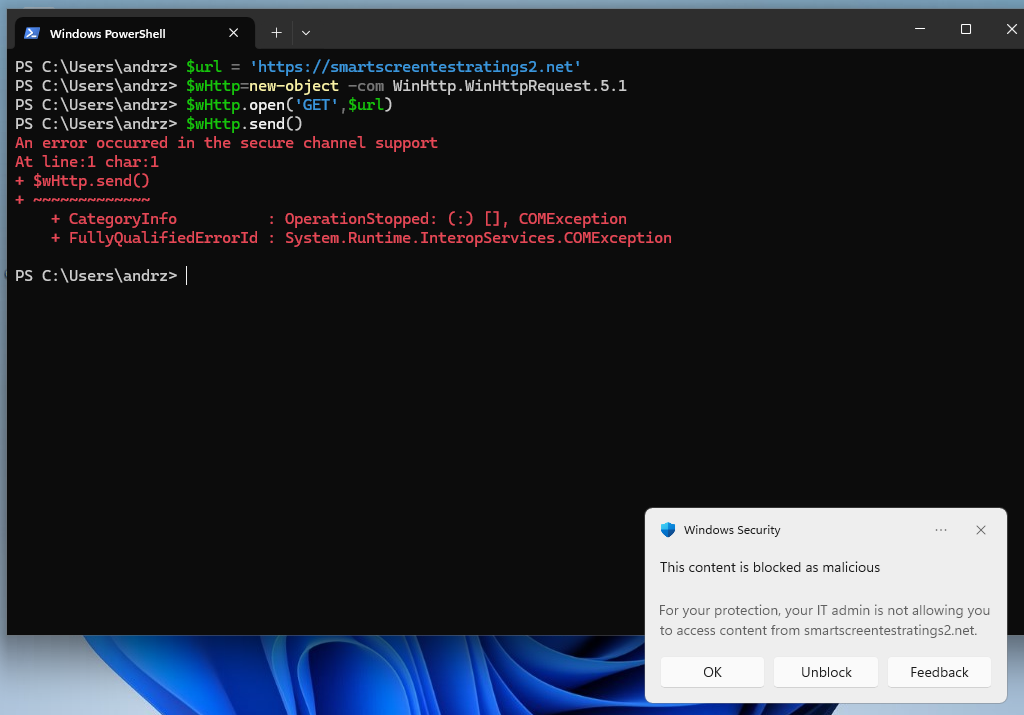1024x715 pixels.
Task: Click the URL string 'https://smartscreentestratings2.net'
Action: point(415,67)
